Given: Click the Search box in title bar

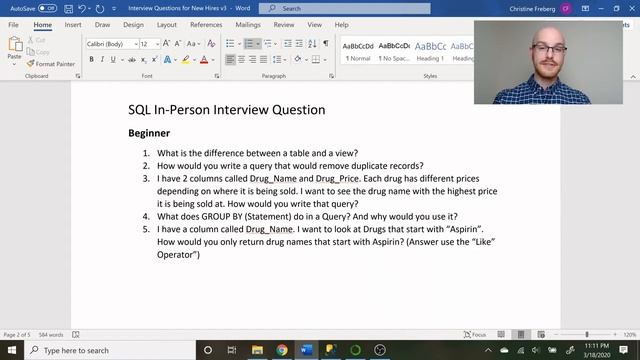Looking at the screenshot, I should tap(344, 9).
